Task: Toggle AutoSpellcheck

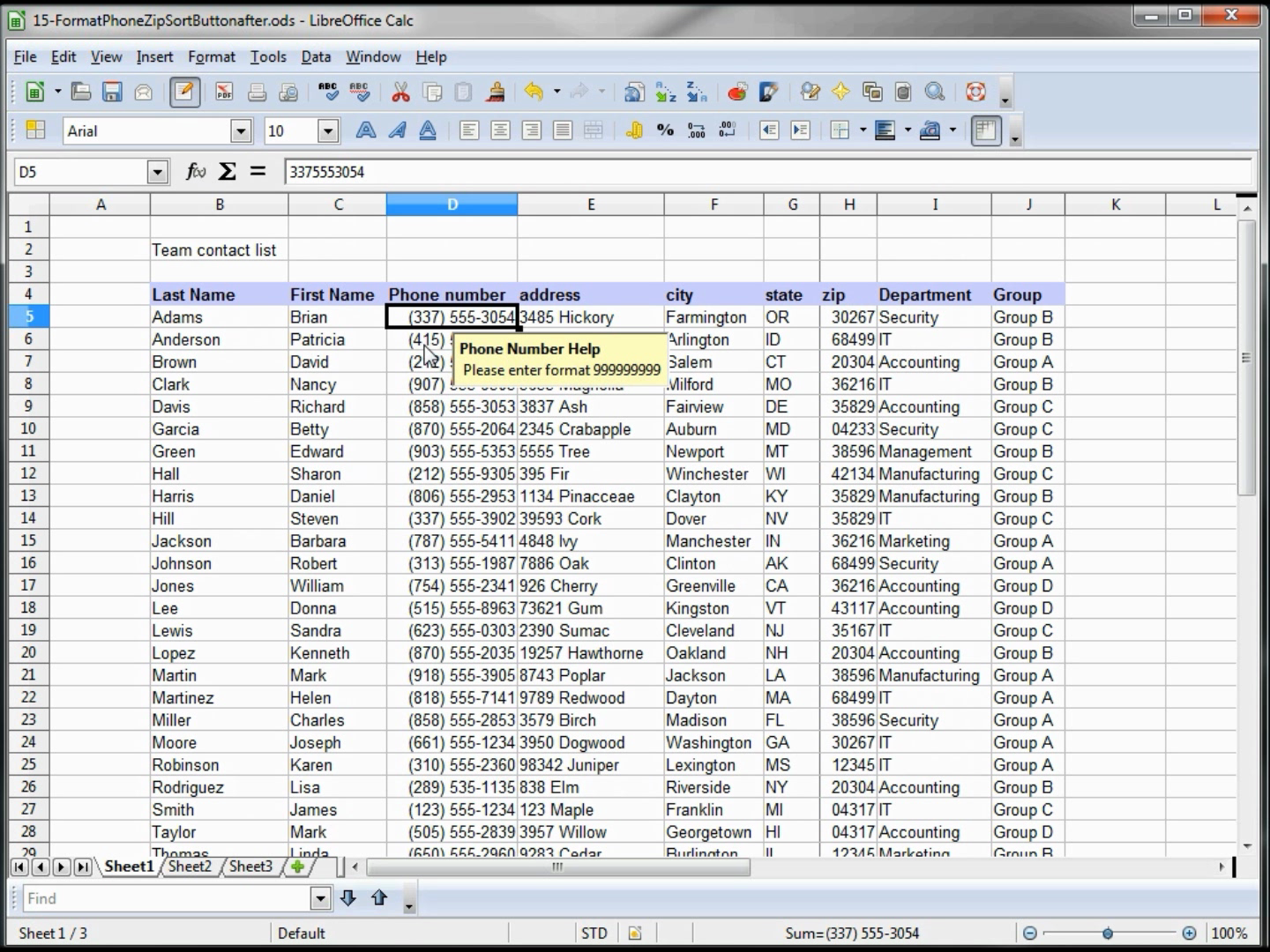Action: pos(360,92)
